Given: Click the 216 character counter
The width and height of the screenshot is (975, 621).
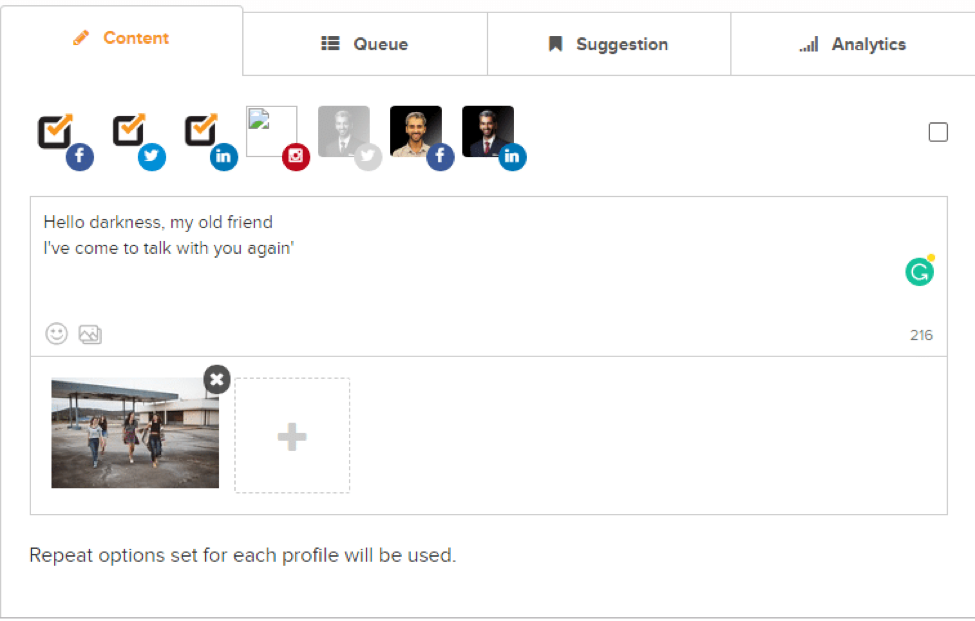Looking at the screenshot, I should point(920,335).
